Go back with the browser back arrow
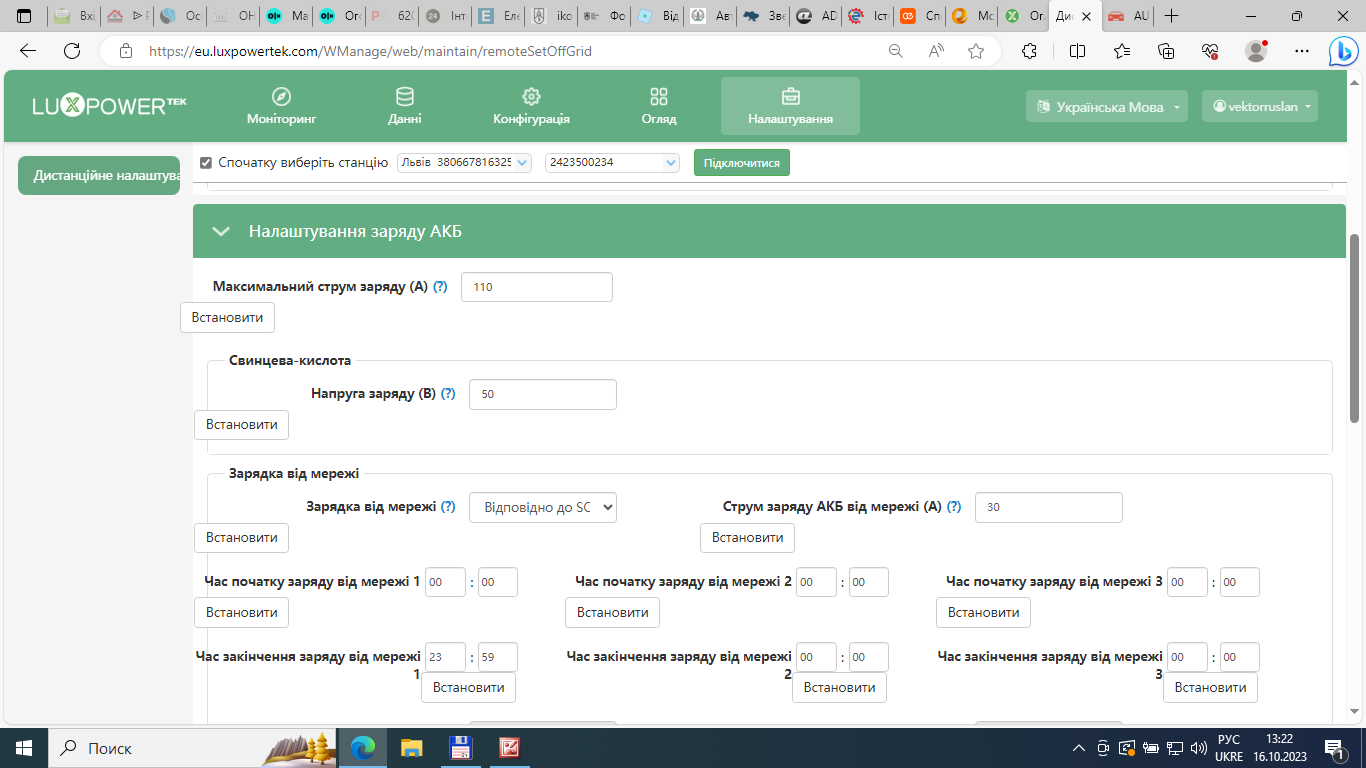 [28, 51]
